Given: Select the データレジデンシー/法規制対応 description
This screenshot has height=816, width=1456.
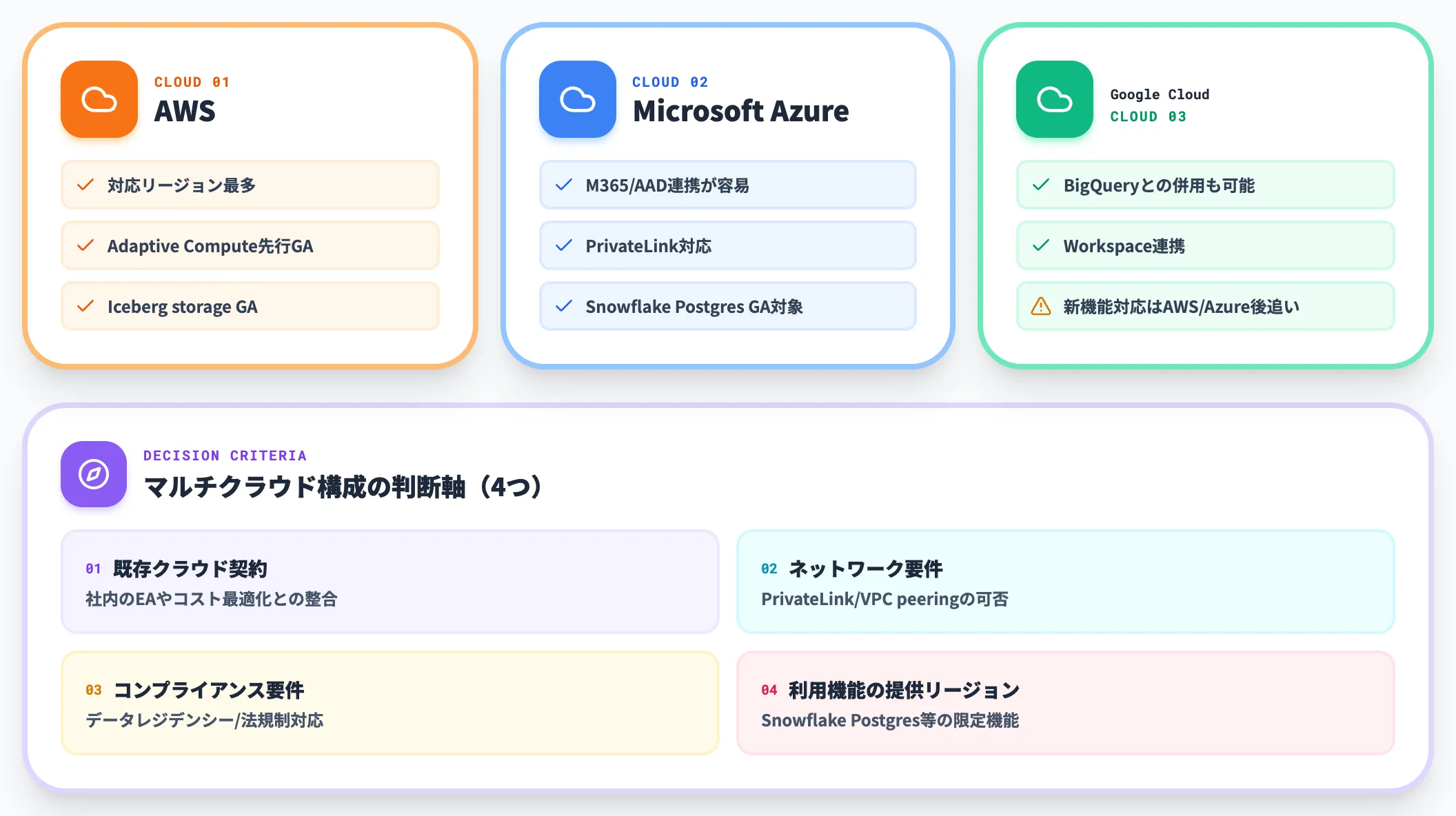Looking at the screenshot, I should pos(205,720).
